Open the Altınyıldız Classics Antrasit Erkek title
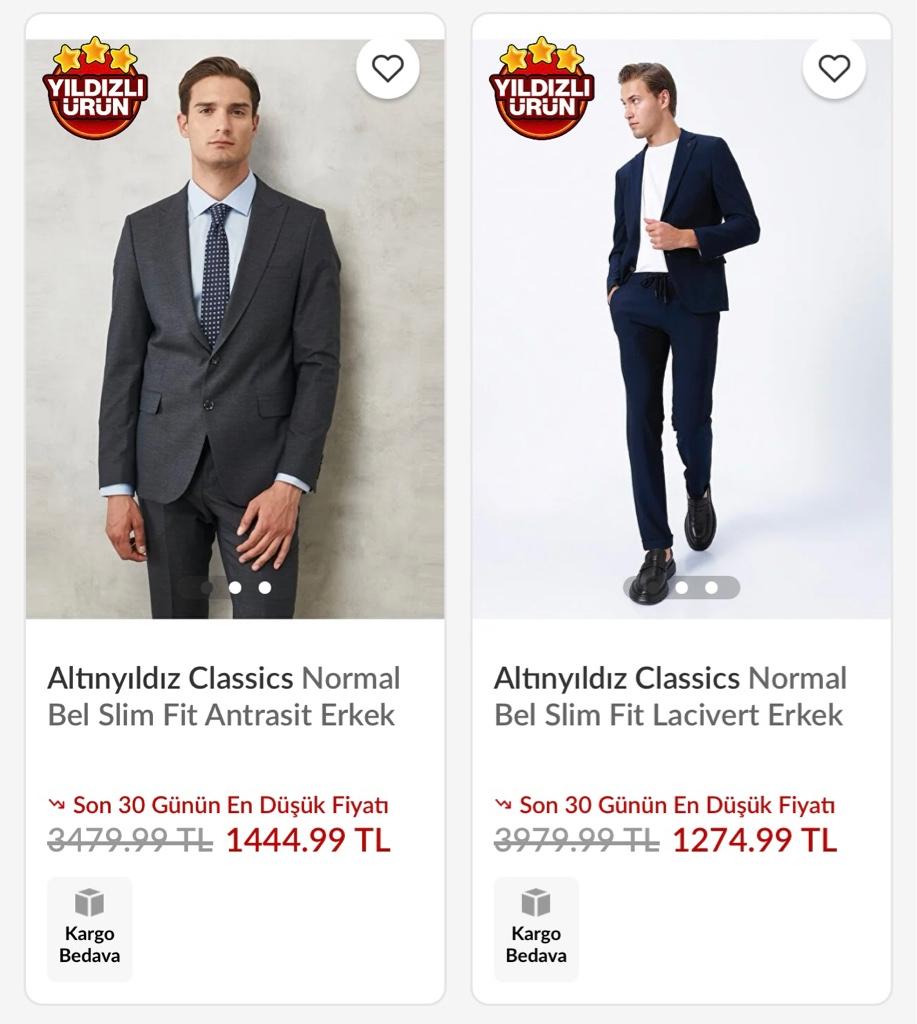This screenshot has width=917, height=1024. point(223,696)
